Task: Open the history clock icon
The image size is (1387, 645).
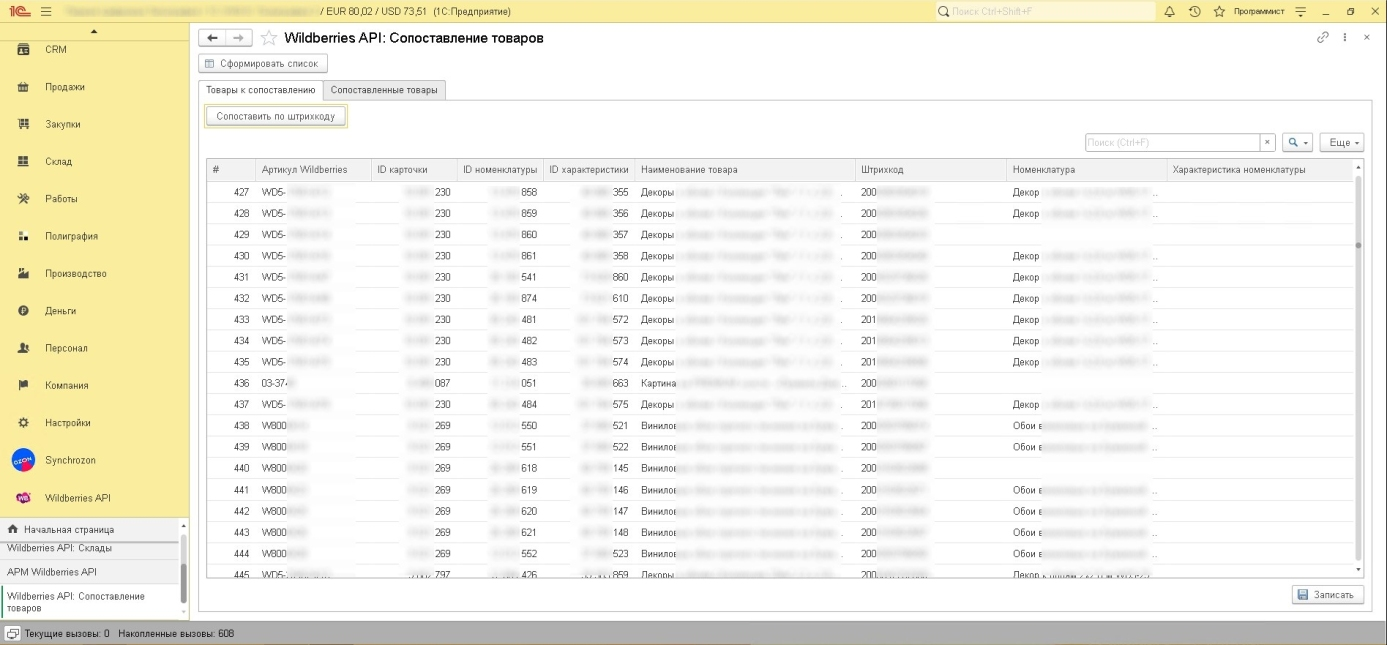Action: [1194, 11]
